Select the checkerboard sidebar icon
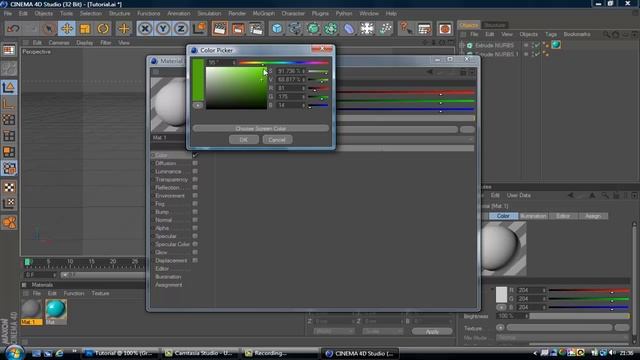 [9, 187]
